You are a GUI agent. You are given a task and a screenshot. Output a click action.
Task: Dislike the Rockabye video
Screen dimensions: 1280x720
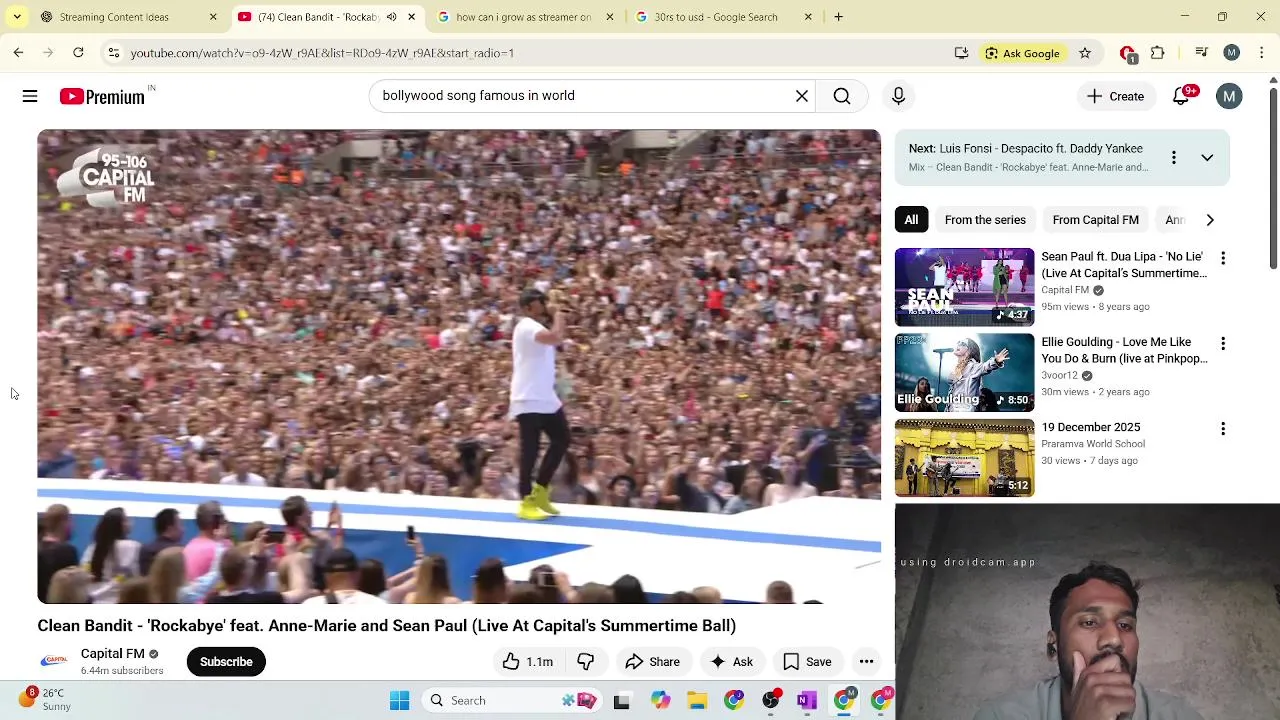click(x=586, y=661)
